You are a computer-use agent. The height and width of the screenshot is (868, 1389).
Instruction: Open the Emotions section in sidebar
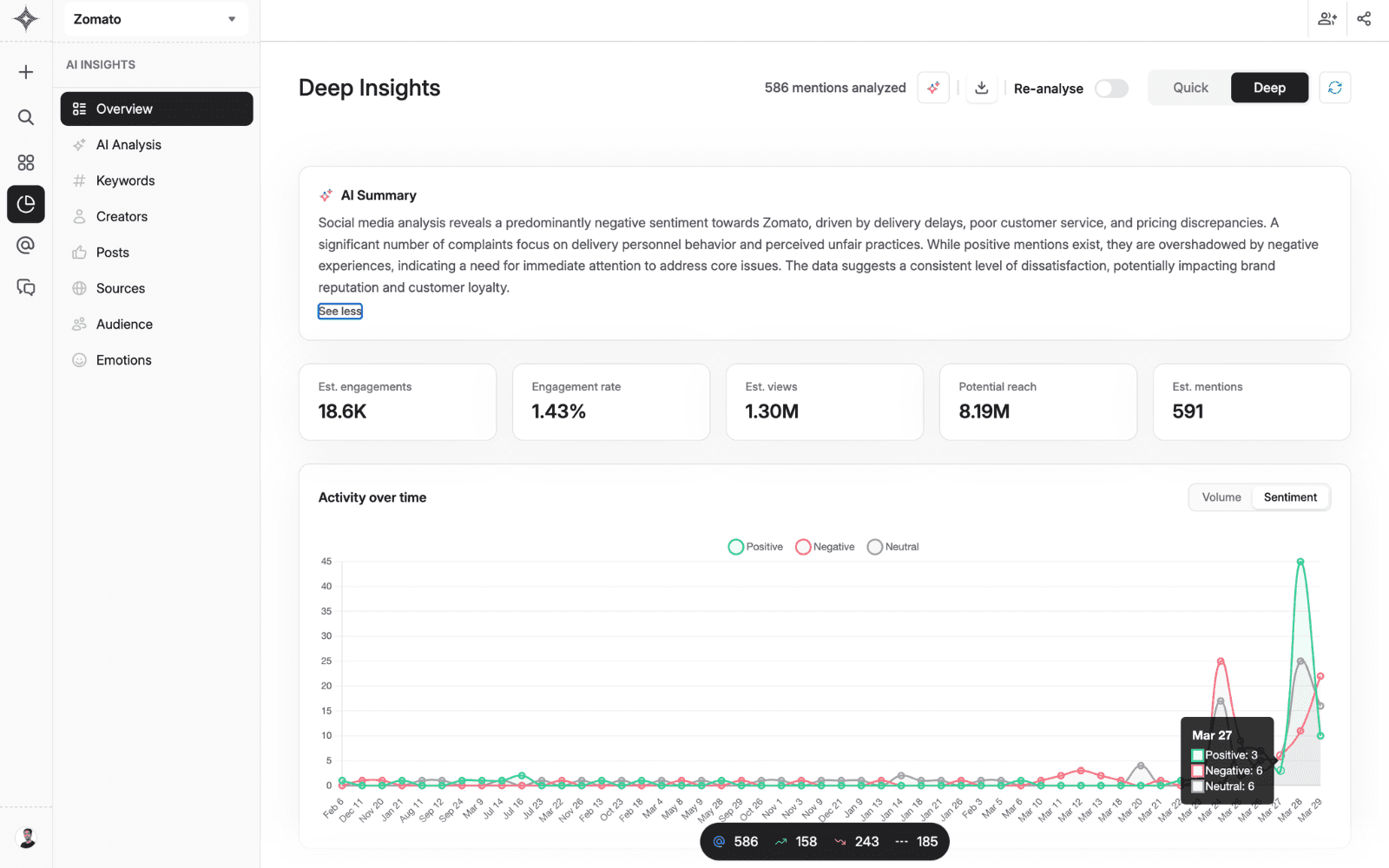[x=122, y=359]
